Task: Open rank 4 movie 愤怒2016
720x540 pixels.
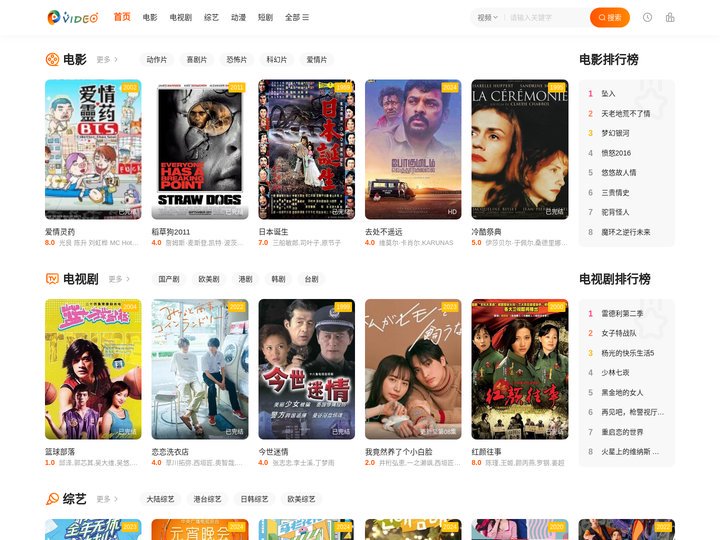Action: click(616, 153)
